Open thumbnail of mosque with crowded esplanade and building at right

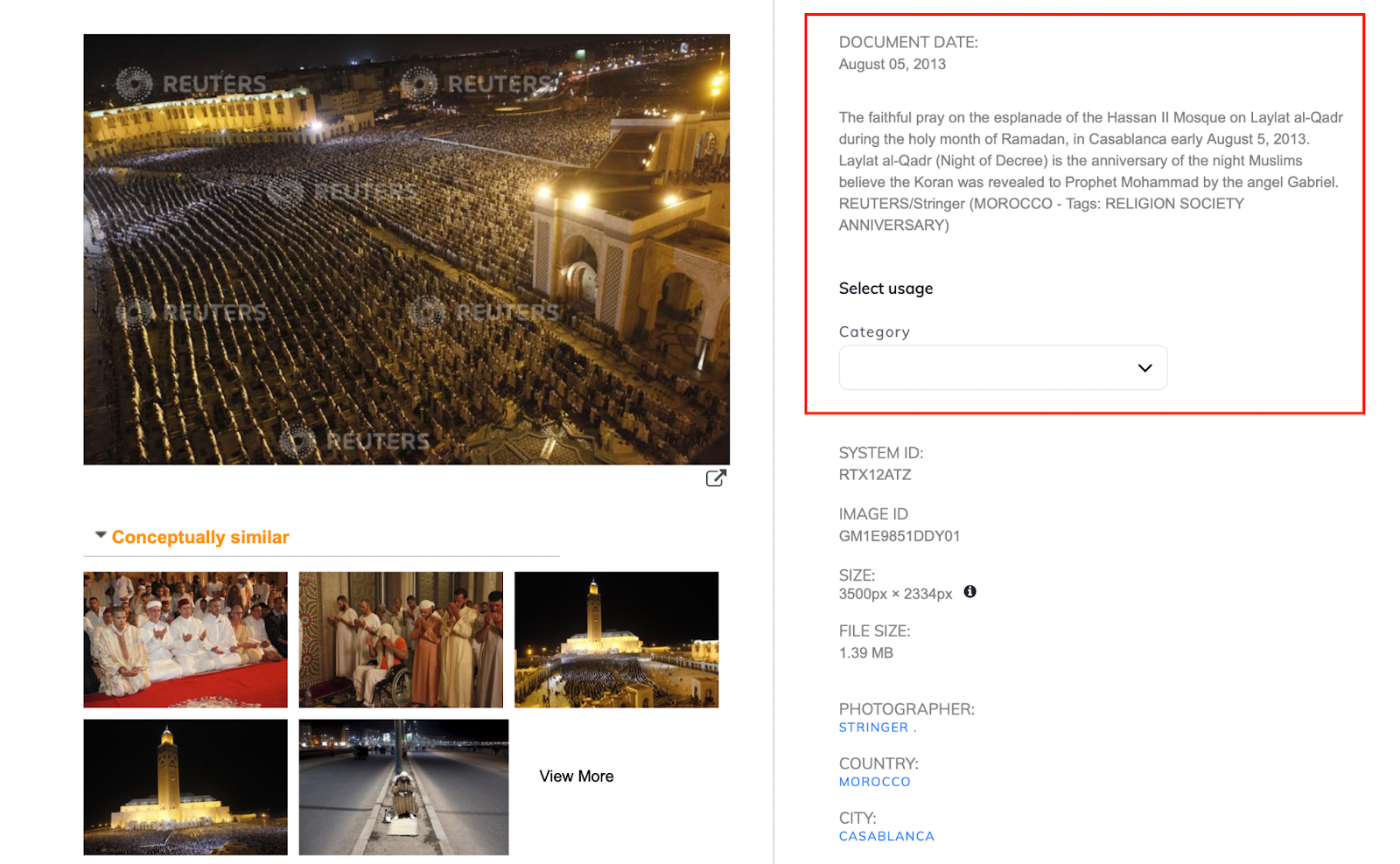(x=616, y=639)
